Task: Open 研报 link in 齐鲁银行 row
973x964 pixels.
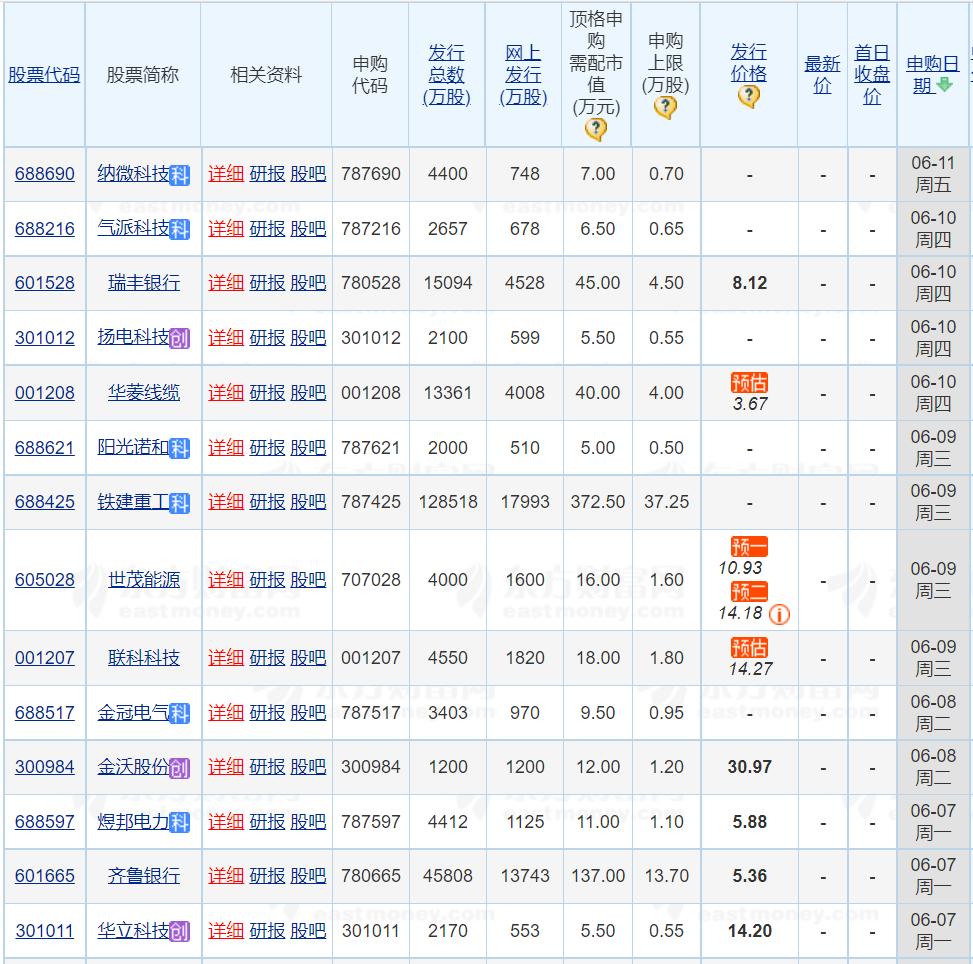Action: coord(267,876)
